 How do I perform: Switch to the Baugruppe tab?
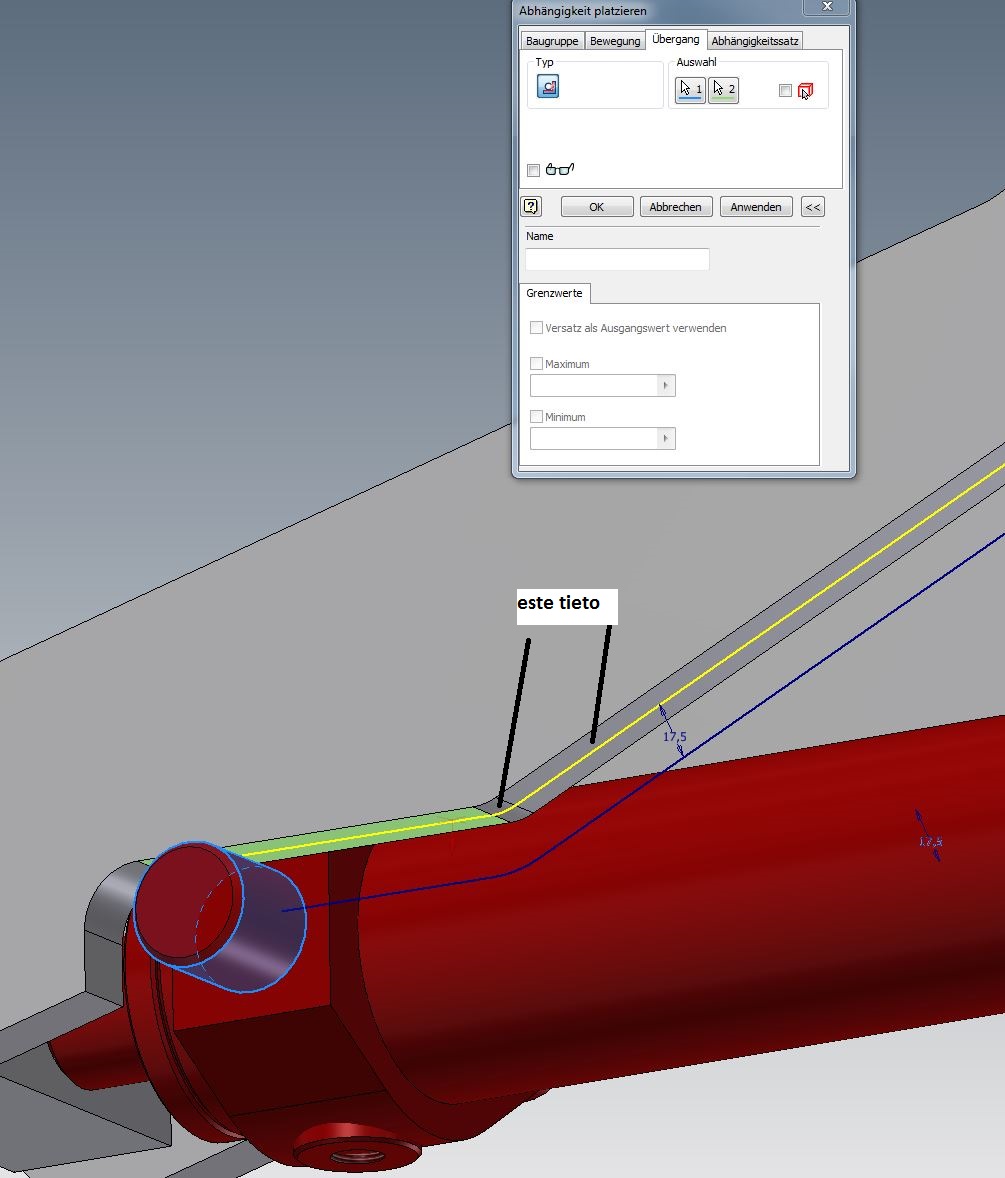(552, 41)
